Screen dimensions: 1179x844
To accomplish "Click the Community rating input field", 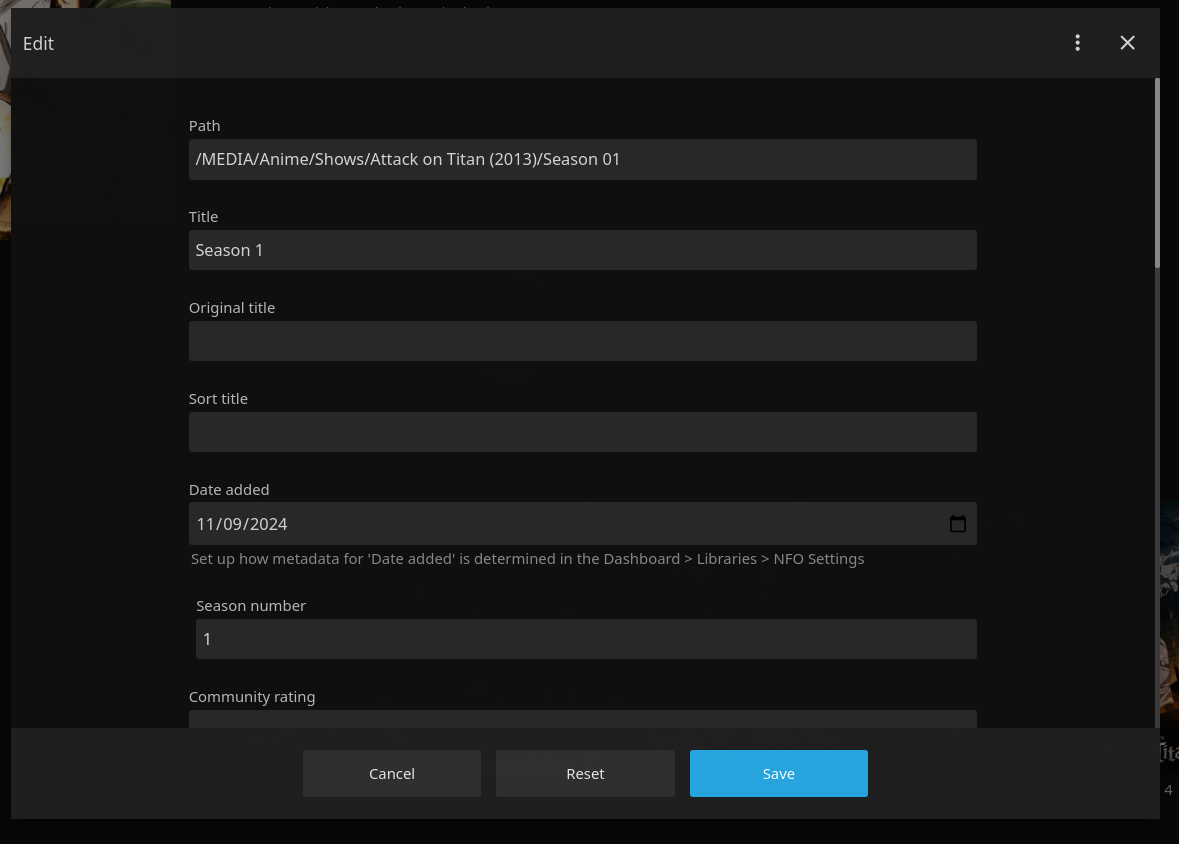I will [x=582, y=719].
